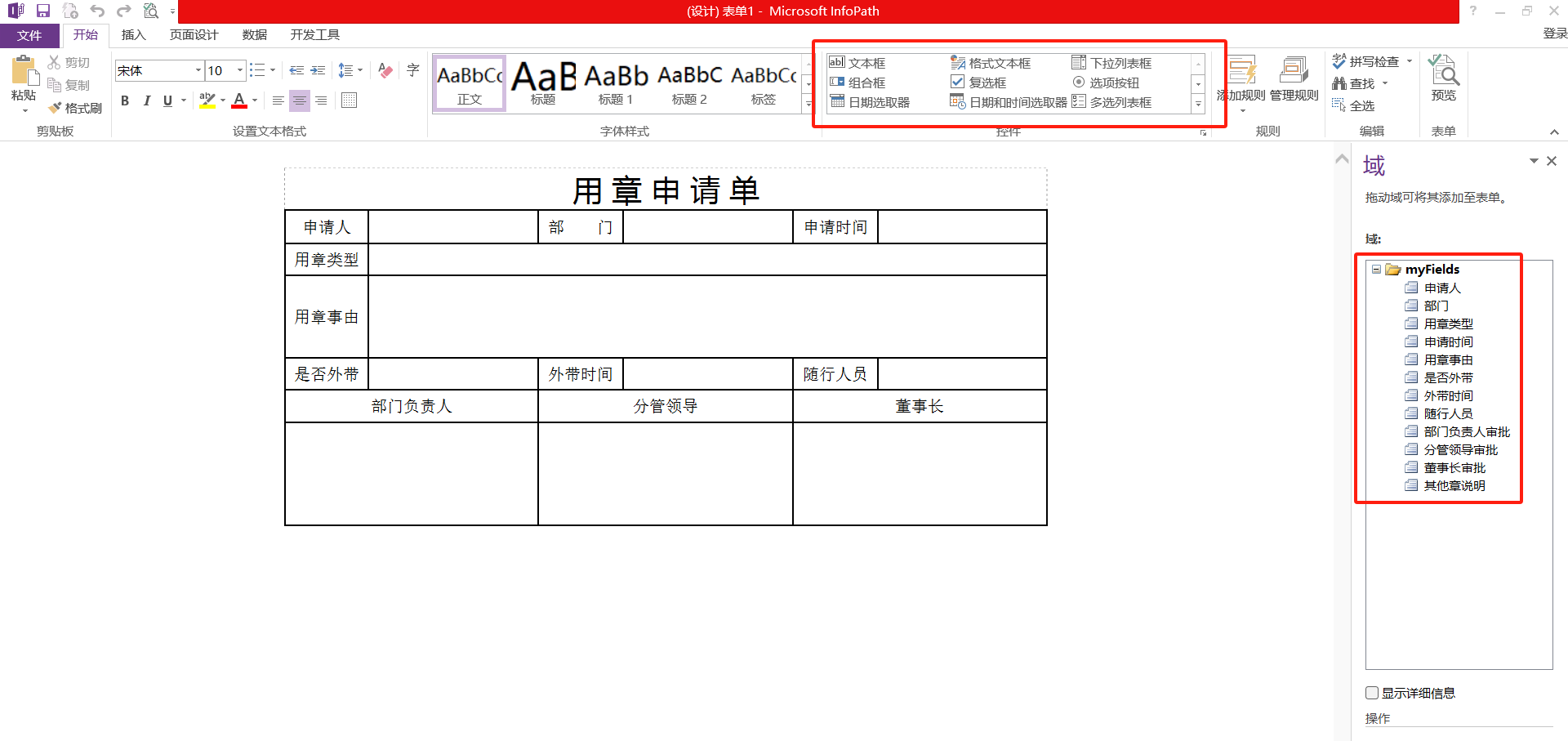Select the 用章事由 field in tree
Viewport: 1568px width, 741px height.
[1448, 359]
